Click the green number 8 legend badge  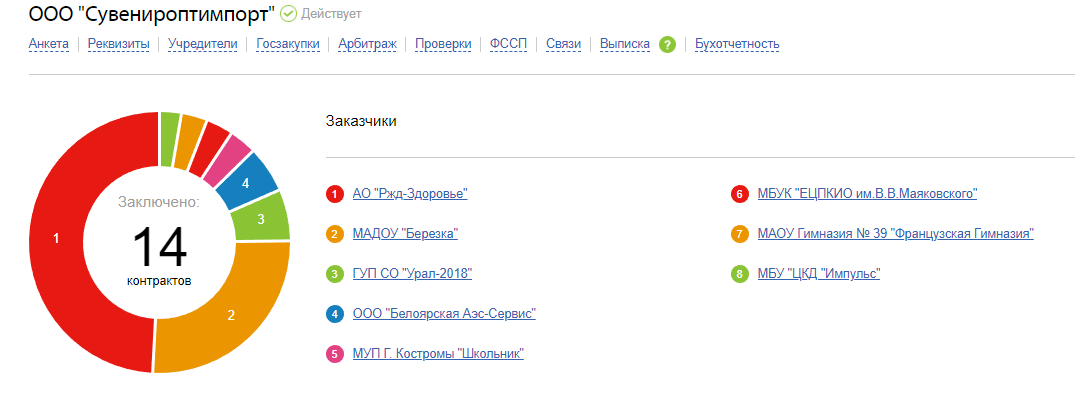[740, 274]
